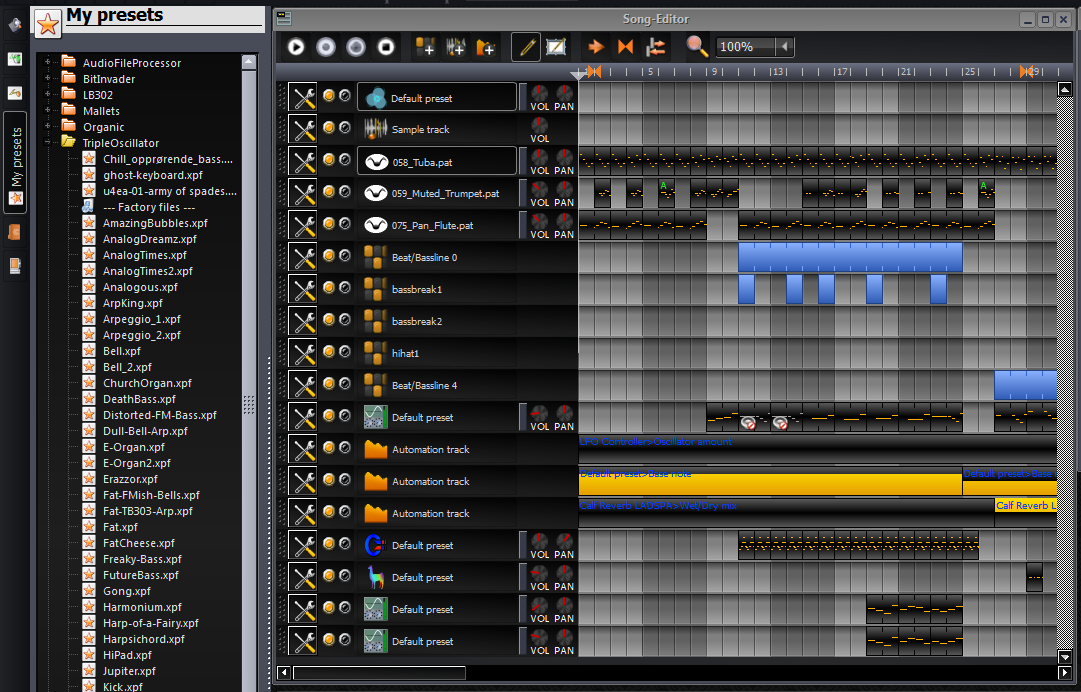Add a new Sample track
Screen dimensions: 1081x692
(455, 46)
